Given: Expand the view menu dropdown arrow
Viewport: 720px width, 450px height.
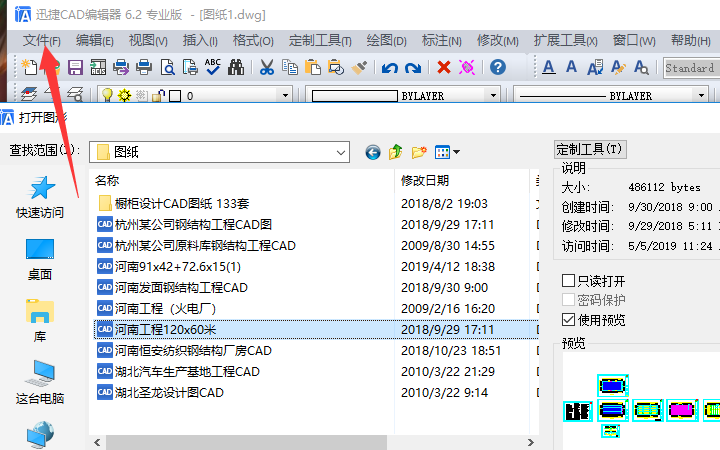Looking at the screenshot, I should [456, 152].
